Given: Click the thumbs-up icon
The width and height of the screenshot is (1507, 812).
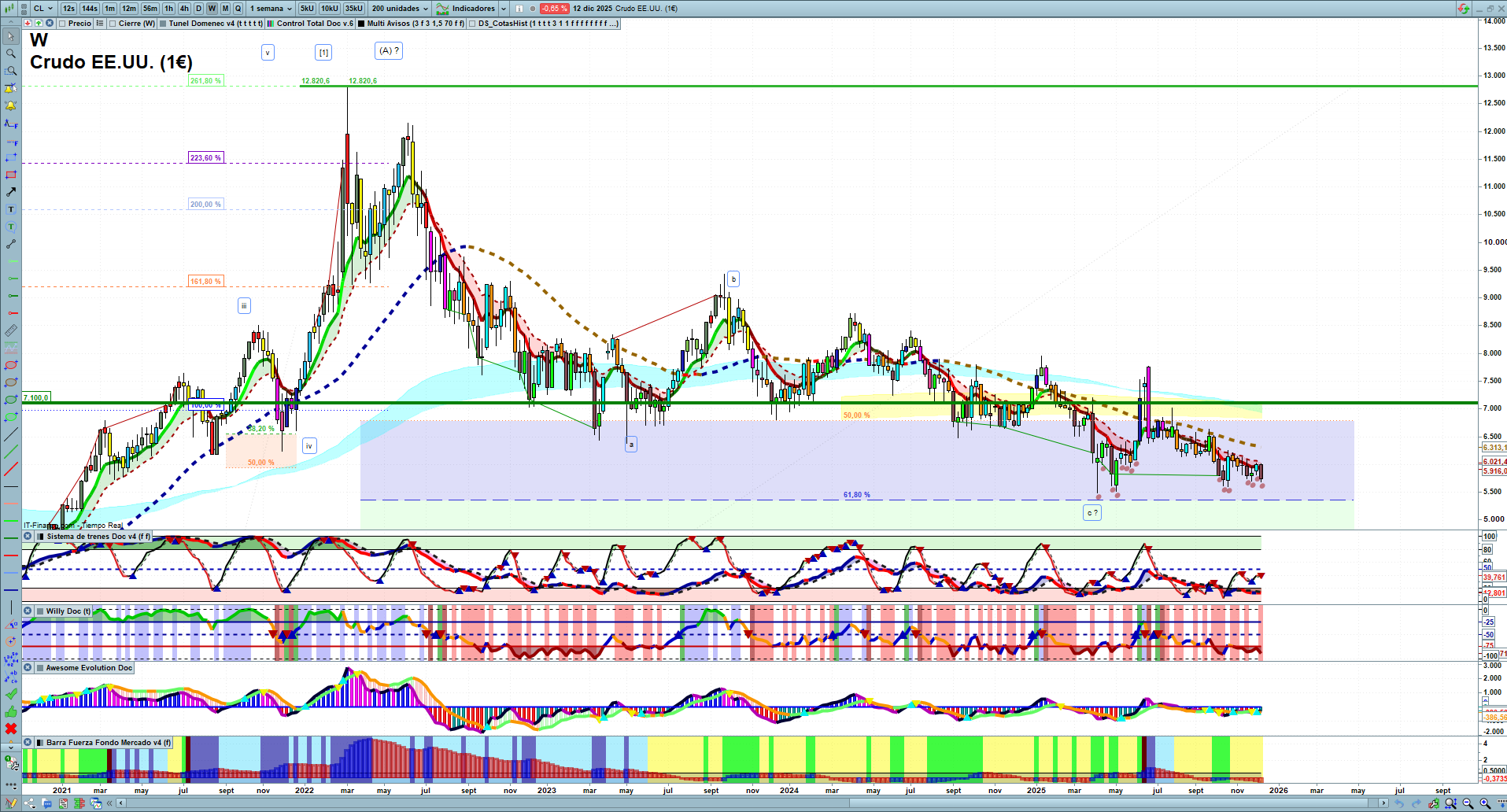Looking at the screenshot, I should (11, 711).
